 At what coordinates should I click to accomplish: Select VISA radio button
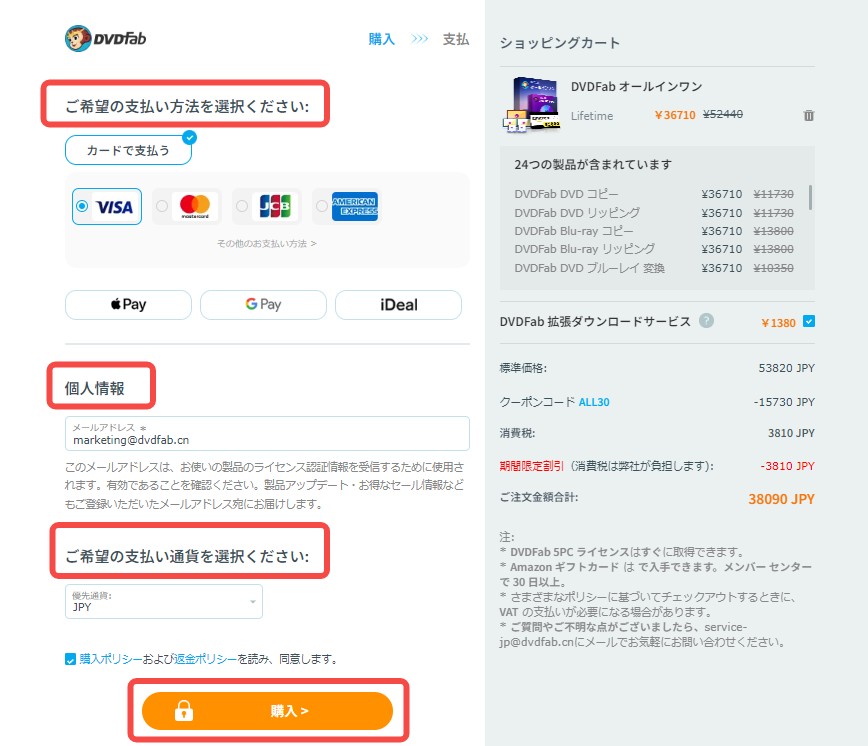[x=82, y=206]
